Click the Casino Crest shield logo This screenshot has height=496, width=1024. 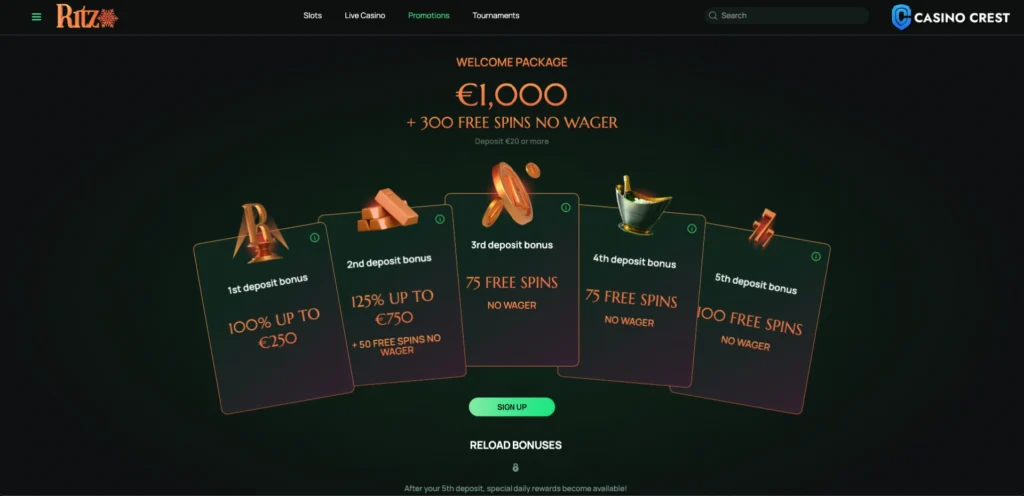(x=901, y=18)
